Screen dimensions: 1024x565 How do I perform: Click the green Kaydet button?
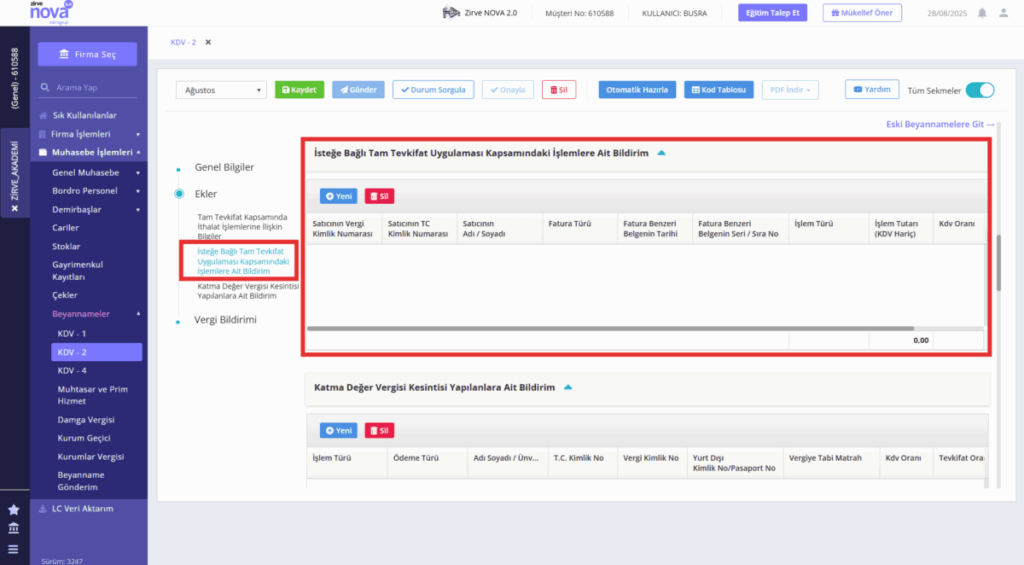click(299, 90)
